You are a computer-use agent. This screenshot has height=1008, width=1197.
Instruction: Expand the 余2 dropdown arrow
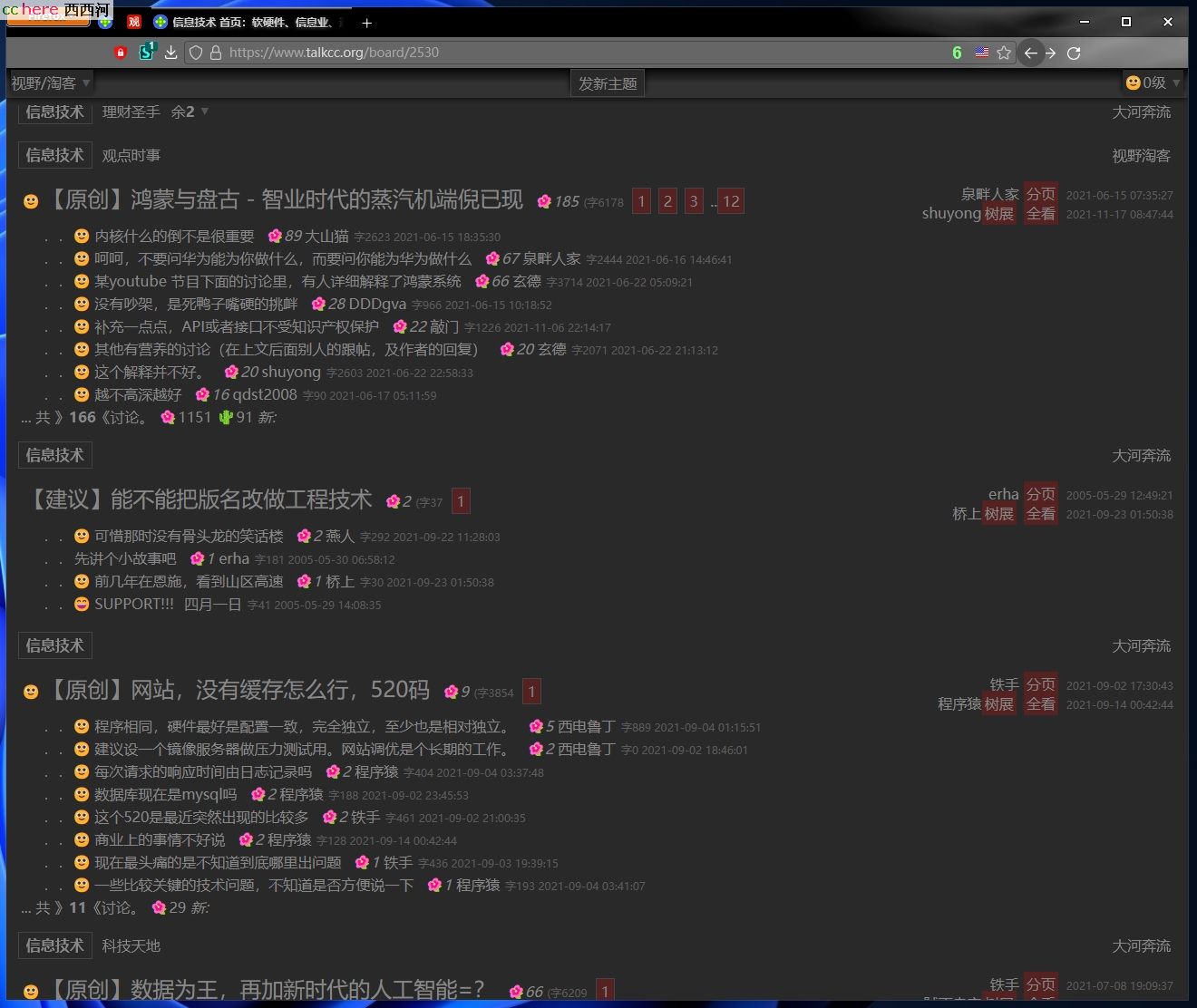tap(205, 111)
